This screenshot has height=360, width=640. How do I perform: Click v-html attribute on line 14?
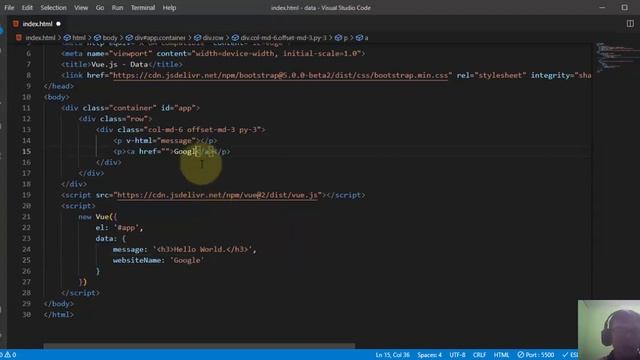[141, 141]
